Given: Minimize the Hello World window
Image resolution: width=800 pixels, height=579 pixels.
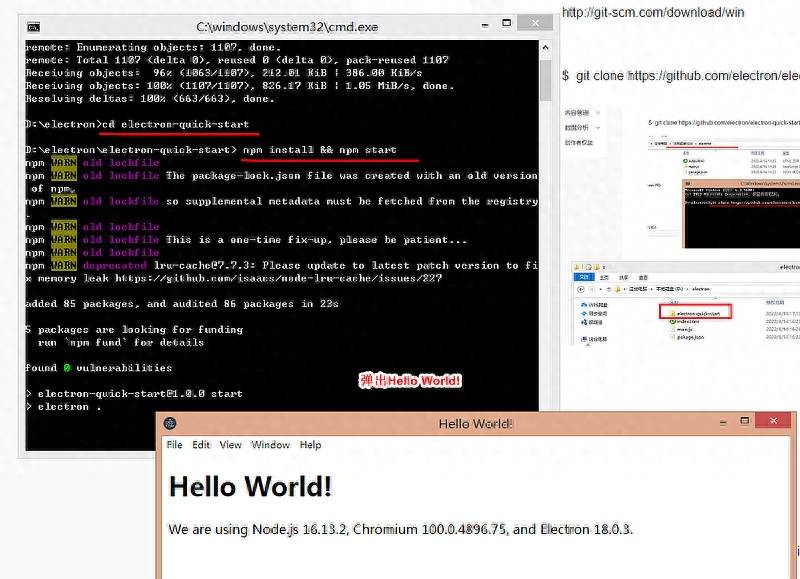Looking at the screenshot, I should [723, 422].
